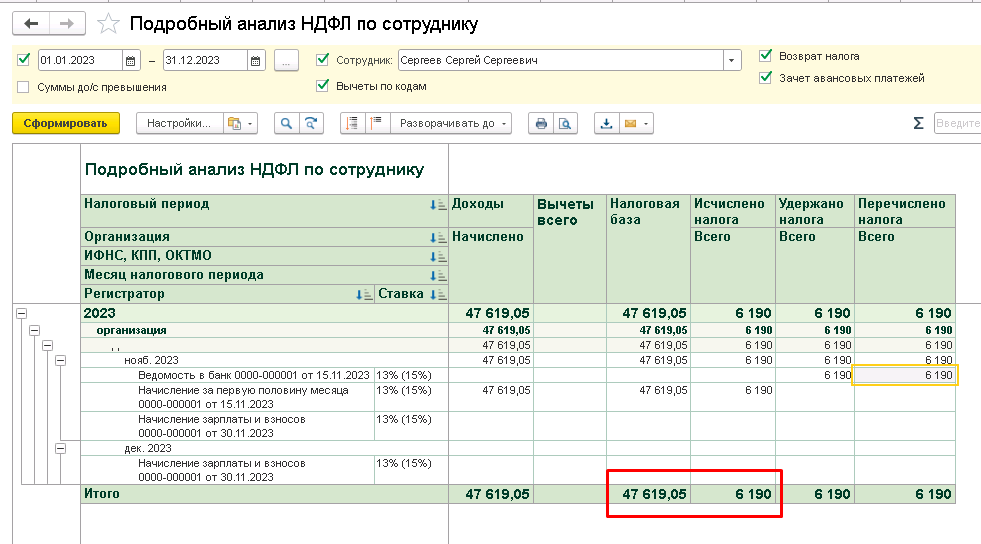
Task: Toggle the Сотрудник filter checkbox
Action: (x=322, y=60)
